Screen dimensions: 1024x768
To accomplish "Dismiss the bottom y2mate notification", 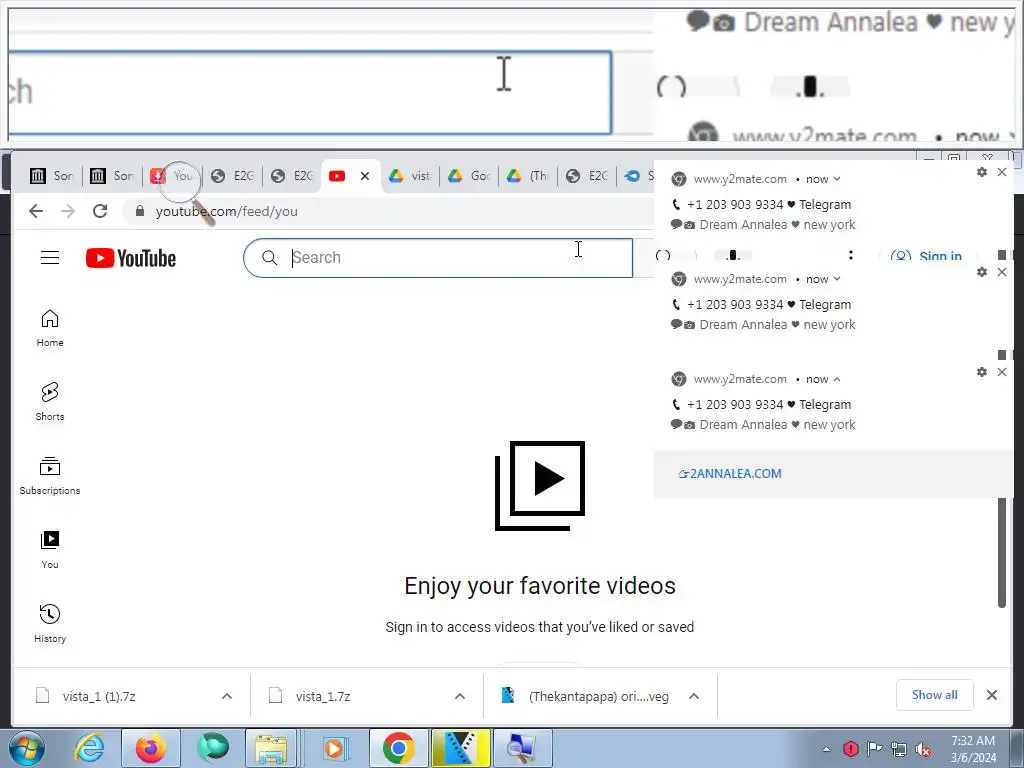I will tap(1002, 372).
